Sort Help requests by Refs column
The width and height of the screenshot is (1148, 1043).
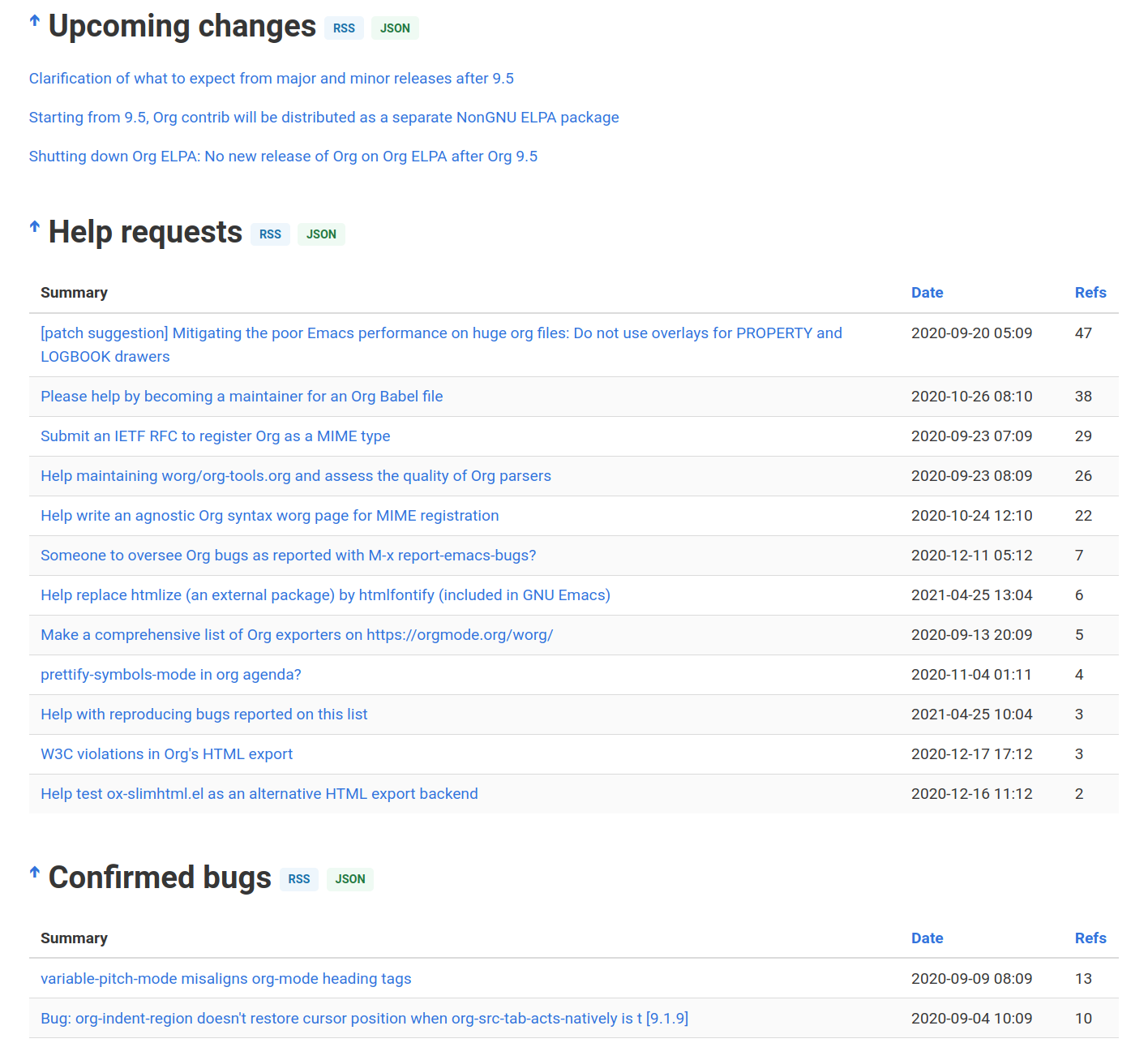click(1090, 292)
